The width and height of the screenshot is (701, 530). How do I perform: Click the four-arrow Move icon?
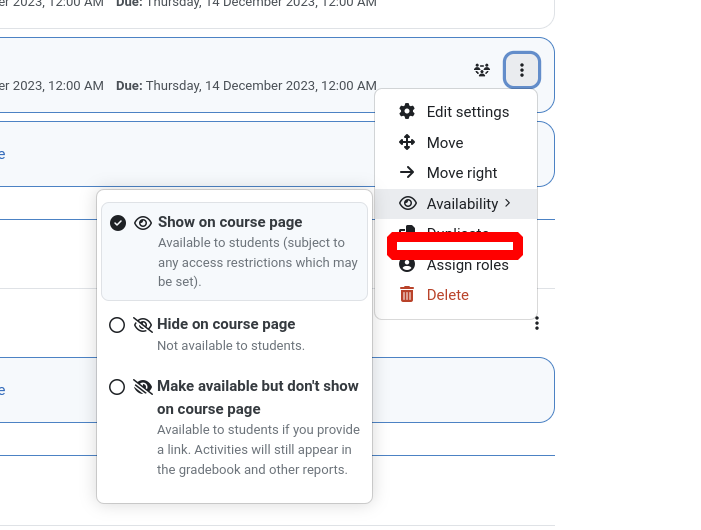click(407, 142)
